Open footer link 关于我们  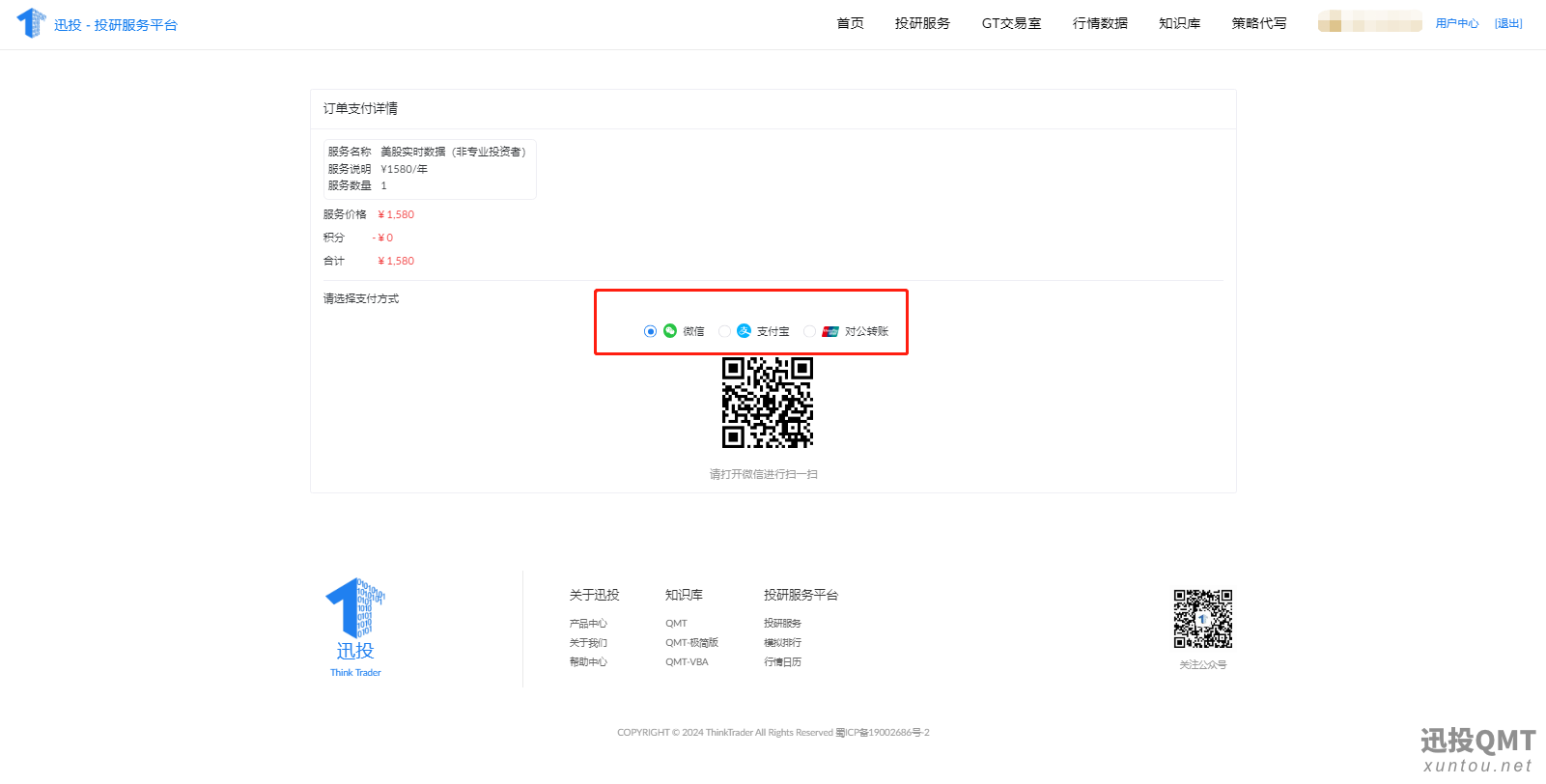pos(588,643)
